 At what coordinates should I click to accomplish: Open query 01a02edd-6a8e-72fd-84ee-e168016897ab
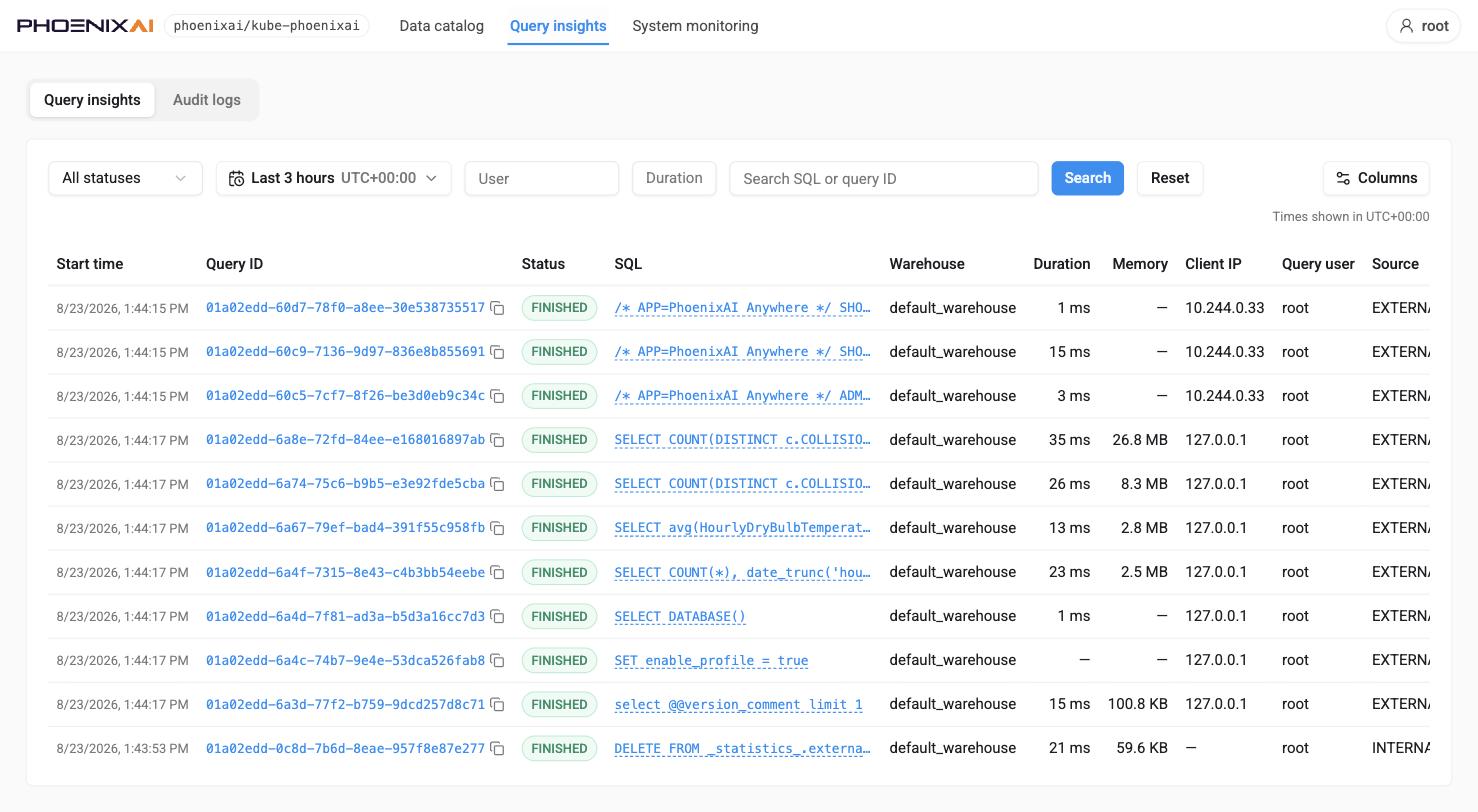(x=345, y=440)
